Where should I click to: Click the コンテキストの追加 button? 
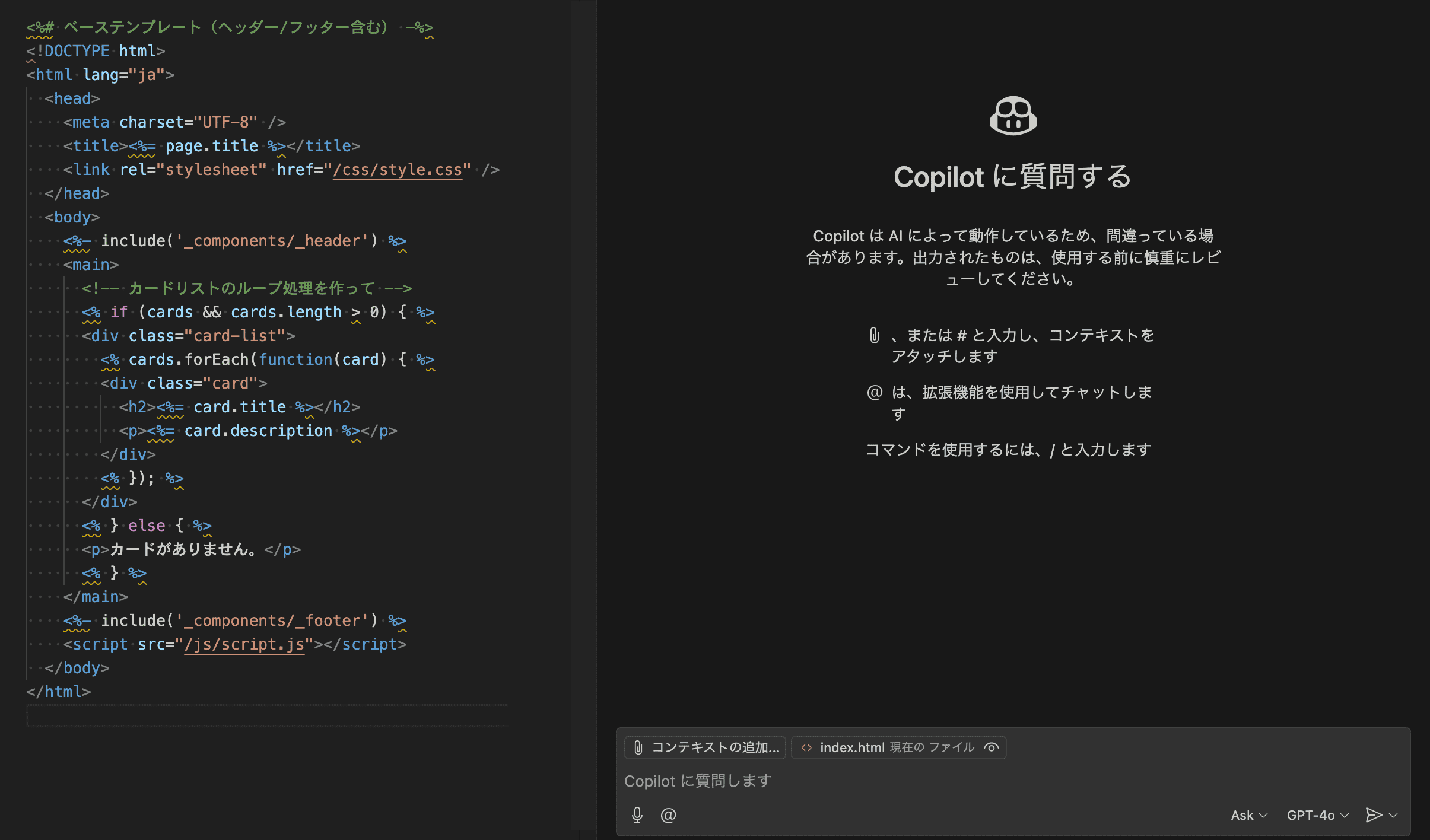[704, 747]
